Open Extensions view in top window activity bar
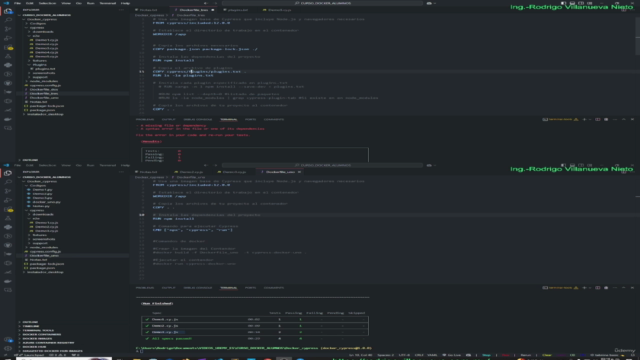The width and height of the screenshot is (640, 360). click(8, 47)
